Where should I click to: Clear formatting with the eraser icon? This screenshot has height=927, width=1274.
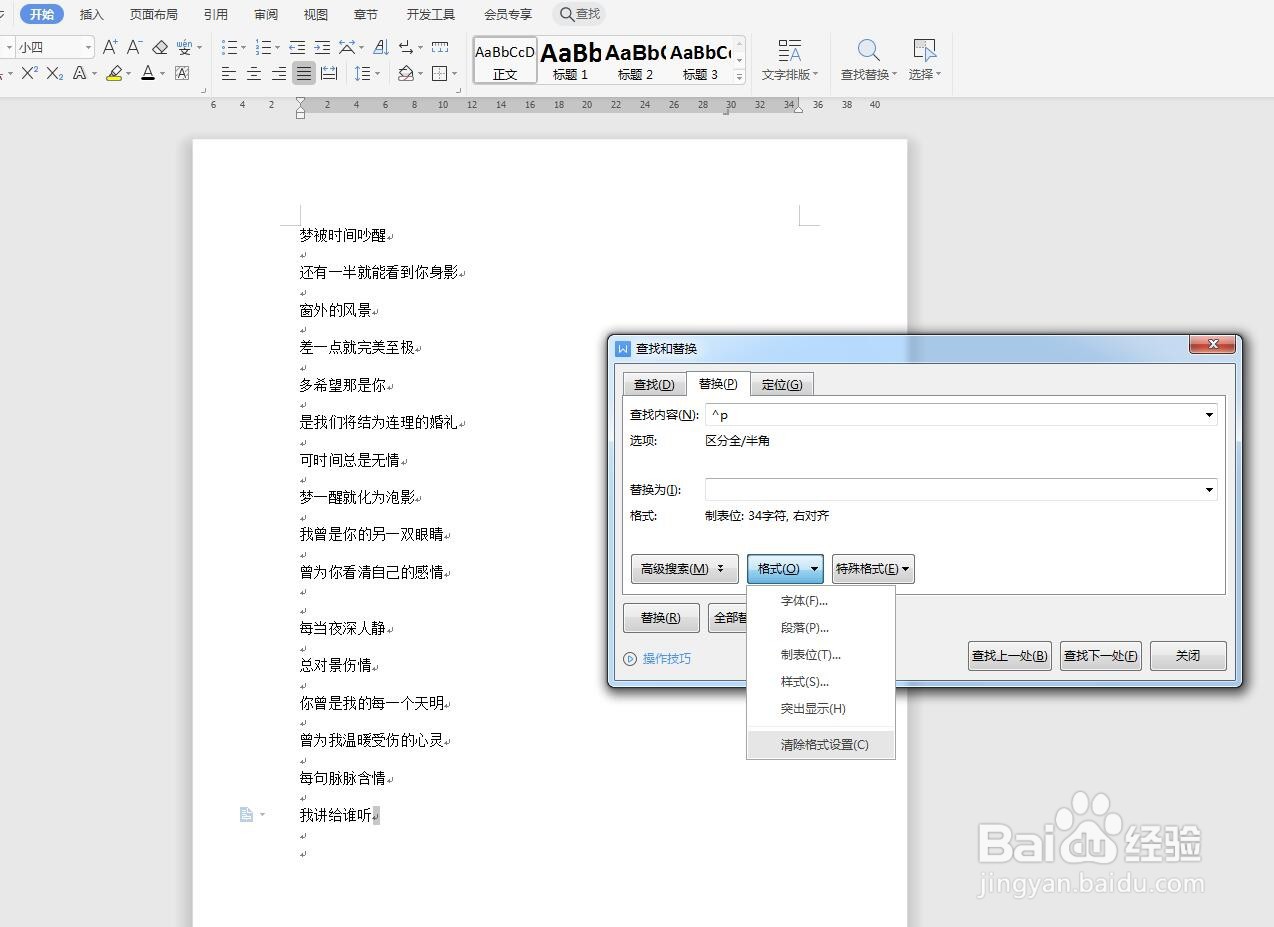tap(159, 48)
